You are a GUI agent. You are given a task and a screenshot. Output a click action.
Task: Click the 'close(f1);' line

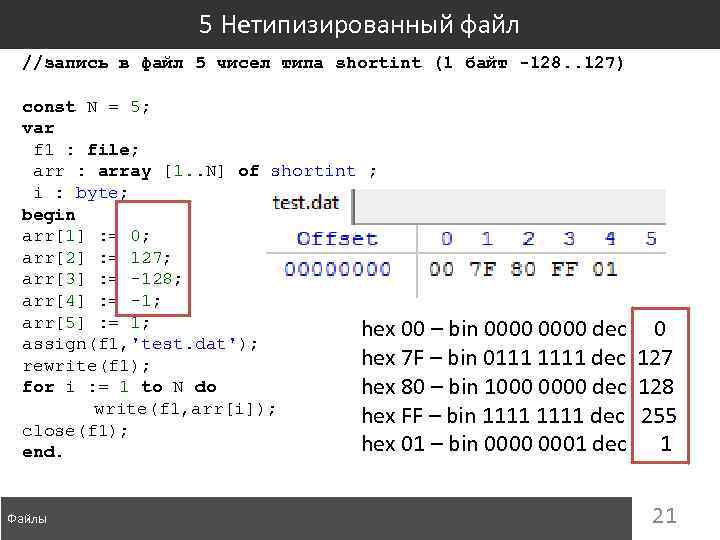75,431
